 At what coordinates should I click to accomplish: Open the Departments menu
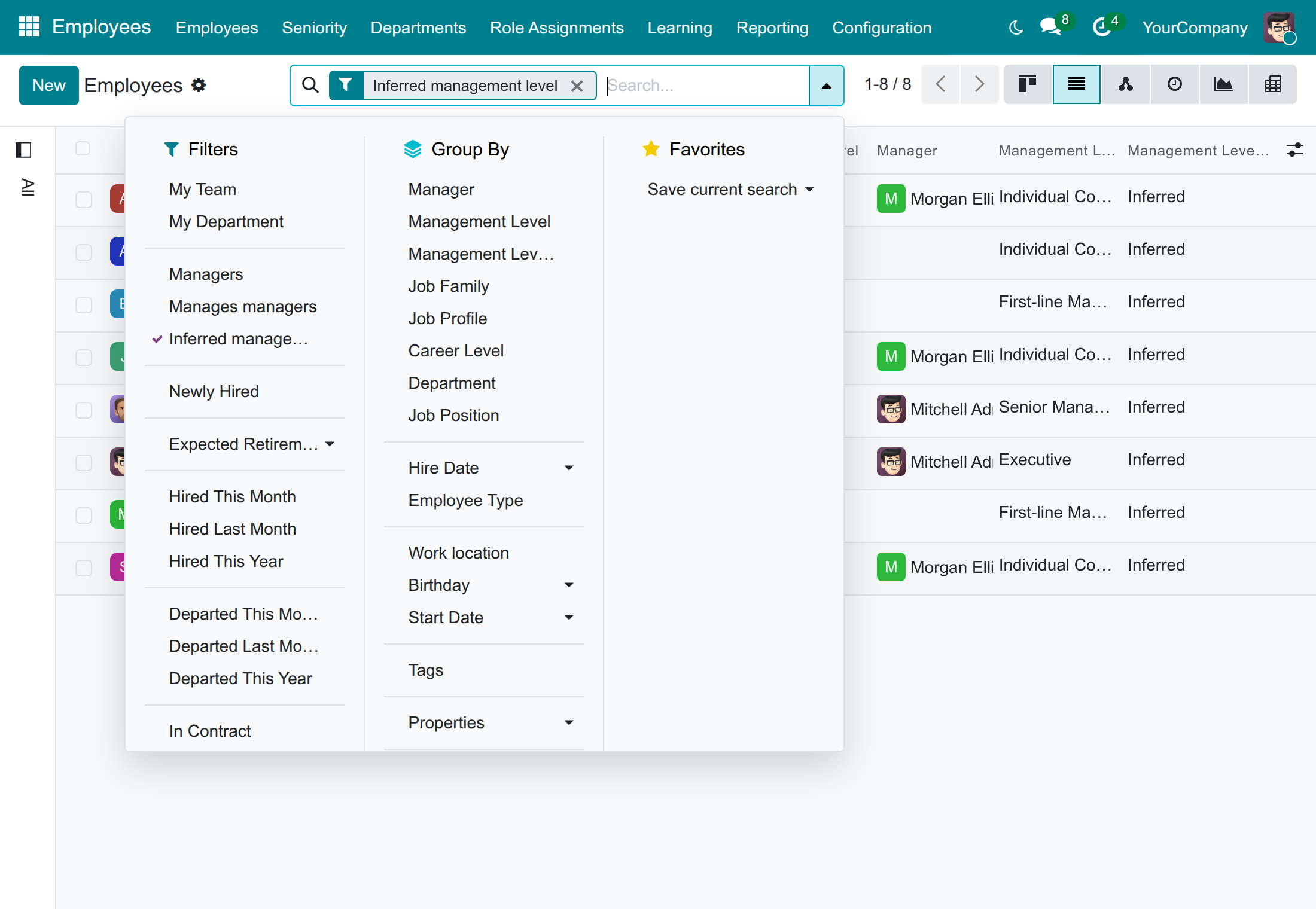coord(418,28)
